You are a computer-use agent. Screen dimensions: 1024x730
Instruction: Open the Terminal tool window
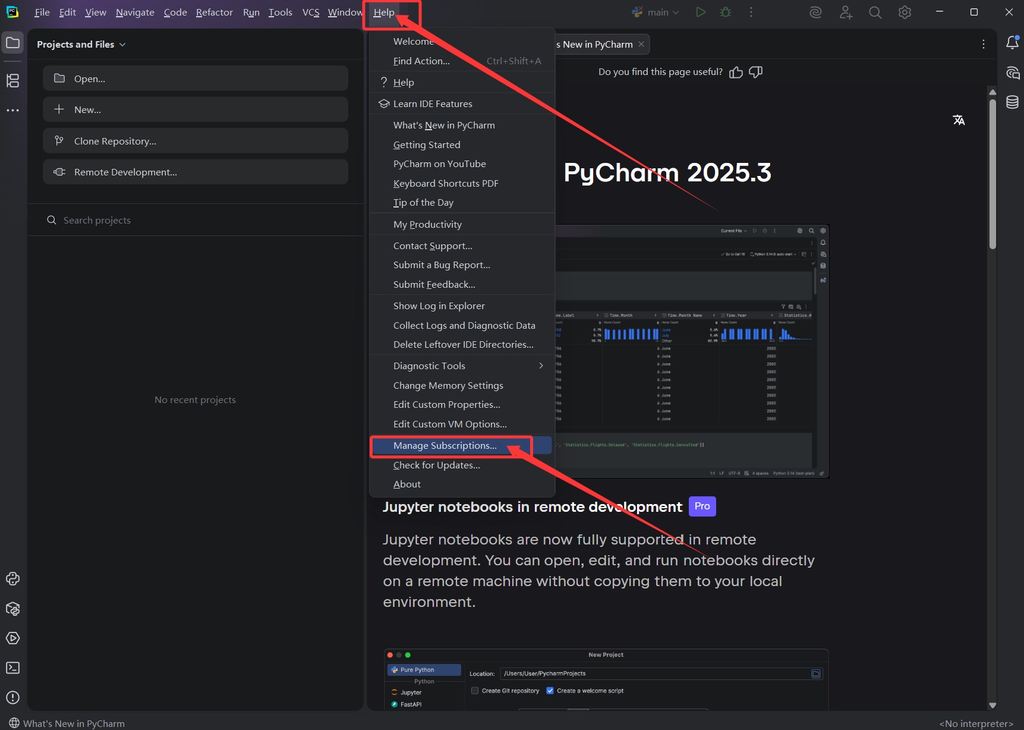(12, 667)
